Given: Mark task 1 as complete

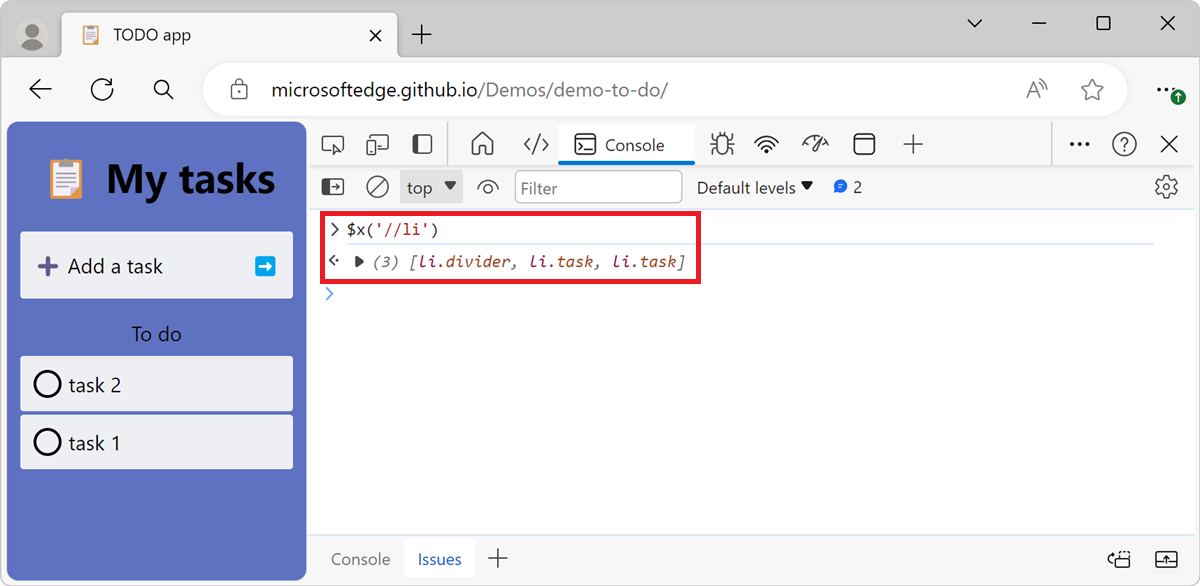Looking at the screenshot, I should [x=47, y=442].
